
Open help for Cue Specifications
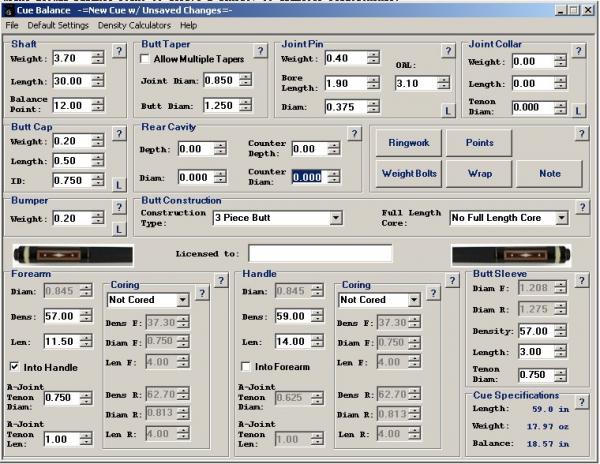tap(581, 401)
